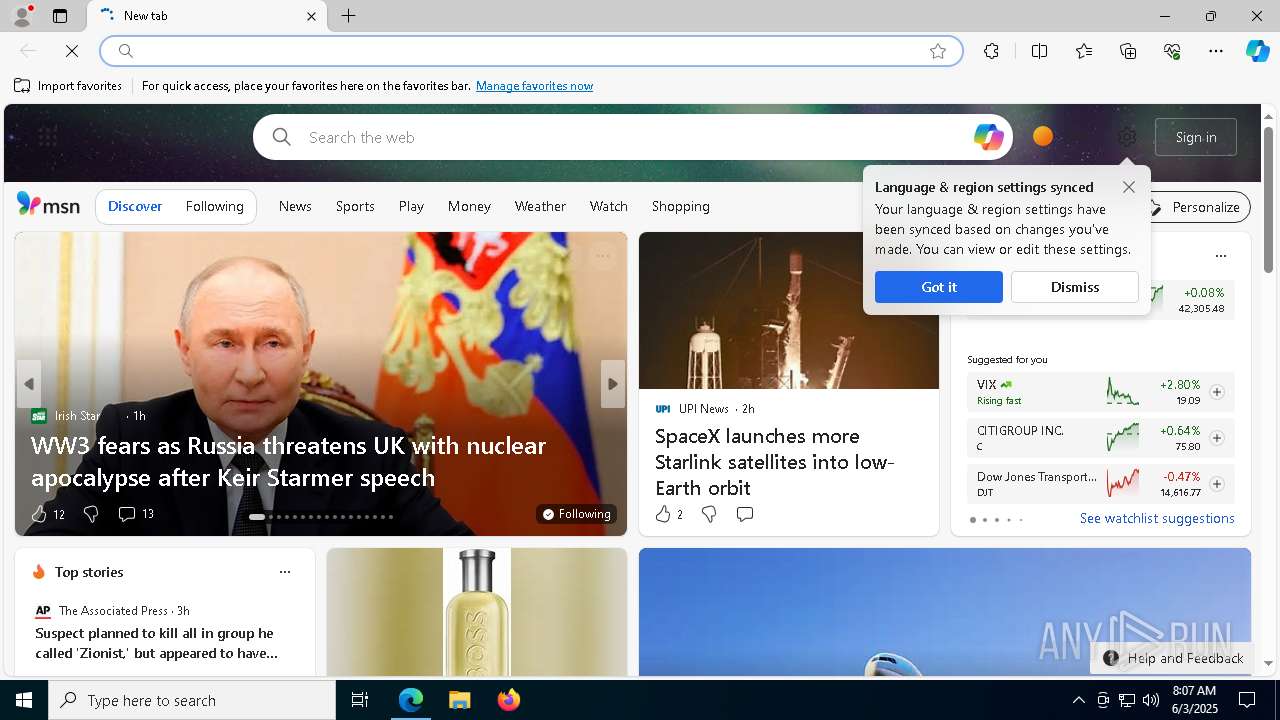Open Split screen view

pyautogui.click(x=1039, y=51)
